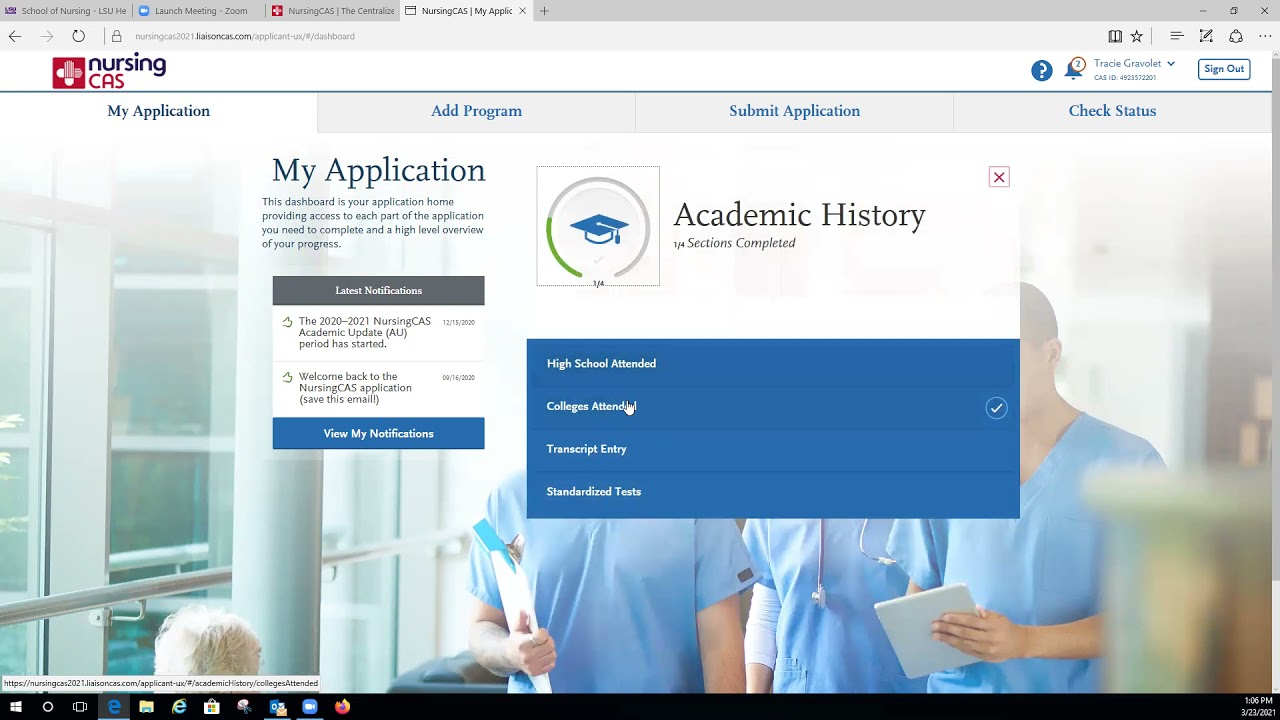The image size is (1280, 720).
Task: Open the Colleges Attended section
Action: [x=773, y=407]
